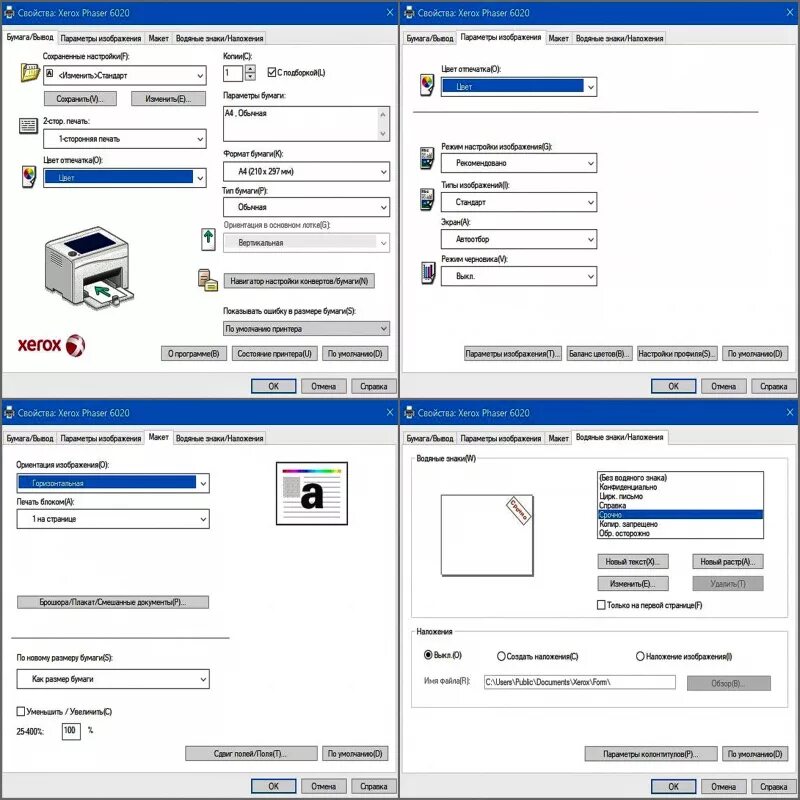Click Навигатор настройки конвертов/бумаги button
The height and width of the screenshot is (800, 800).
pos(299,281)
